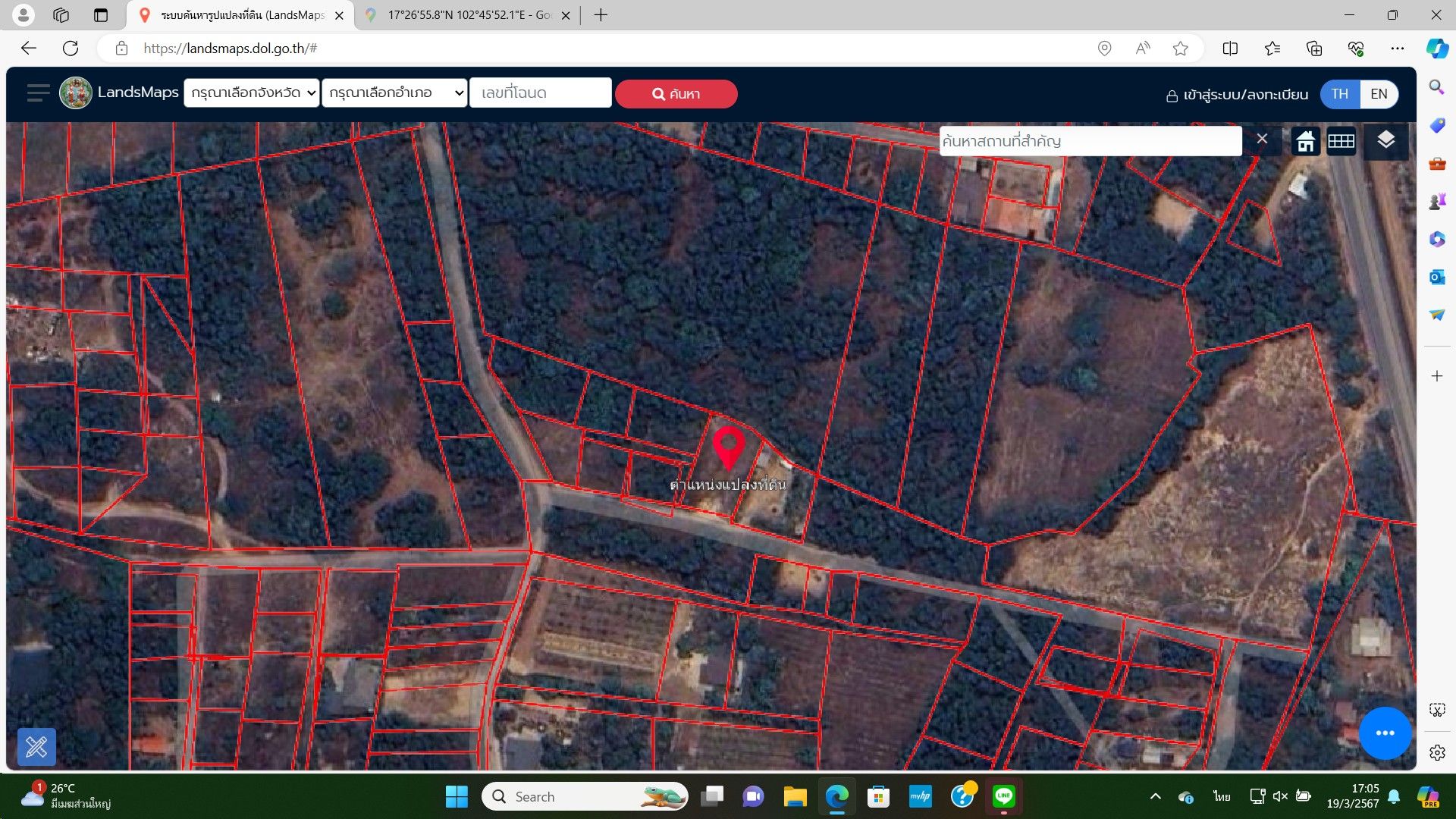1456x819 pixels.
Task: Add a new app to Edge sidebar
Action: click(x=1436, y=376)
